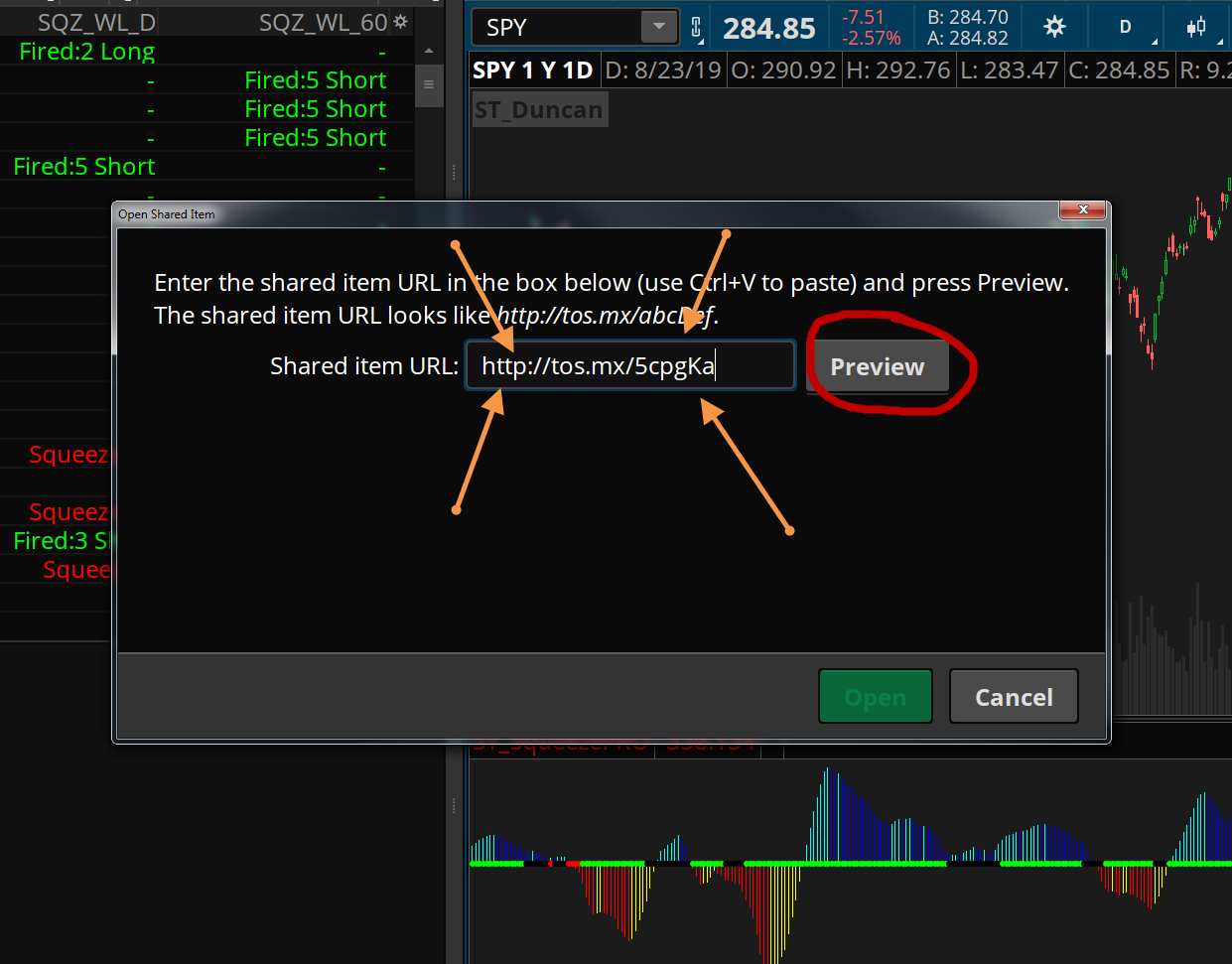
Task: Click the SPY symbol entry box
Action: point(559,28)
